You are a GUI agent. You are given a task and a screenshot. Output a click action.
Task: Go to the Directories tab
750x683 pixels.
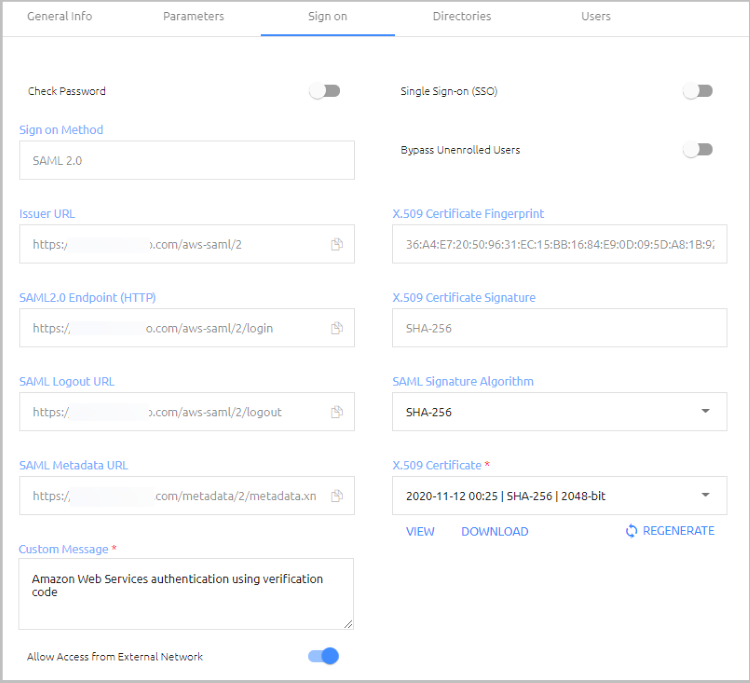[462, 16]
